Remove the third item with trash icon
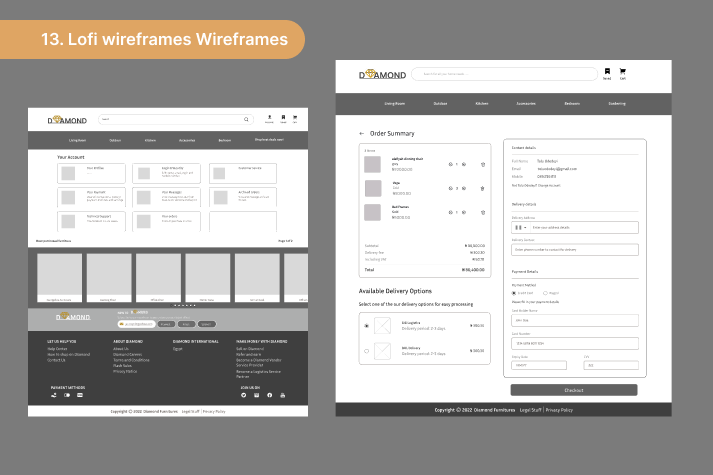Screen dimensions: 713x475 tap(483, 212)
